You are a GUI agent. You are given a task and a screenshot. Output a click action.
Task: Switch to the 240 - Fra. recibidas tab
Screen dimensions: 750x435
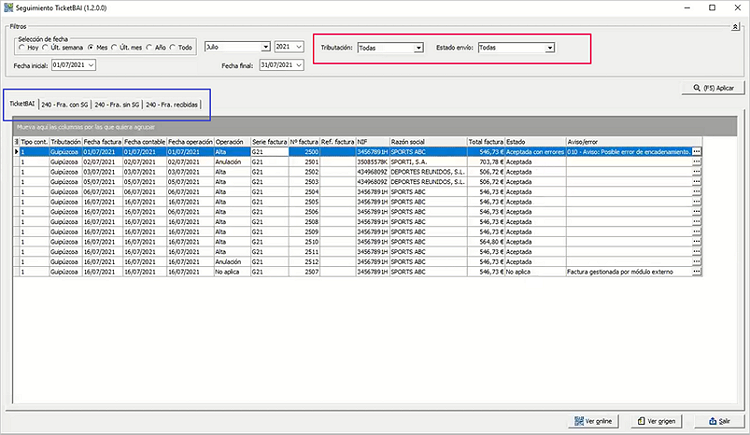[172, 105]
